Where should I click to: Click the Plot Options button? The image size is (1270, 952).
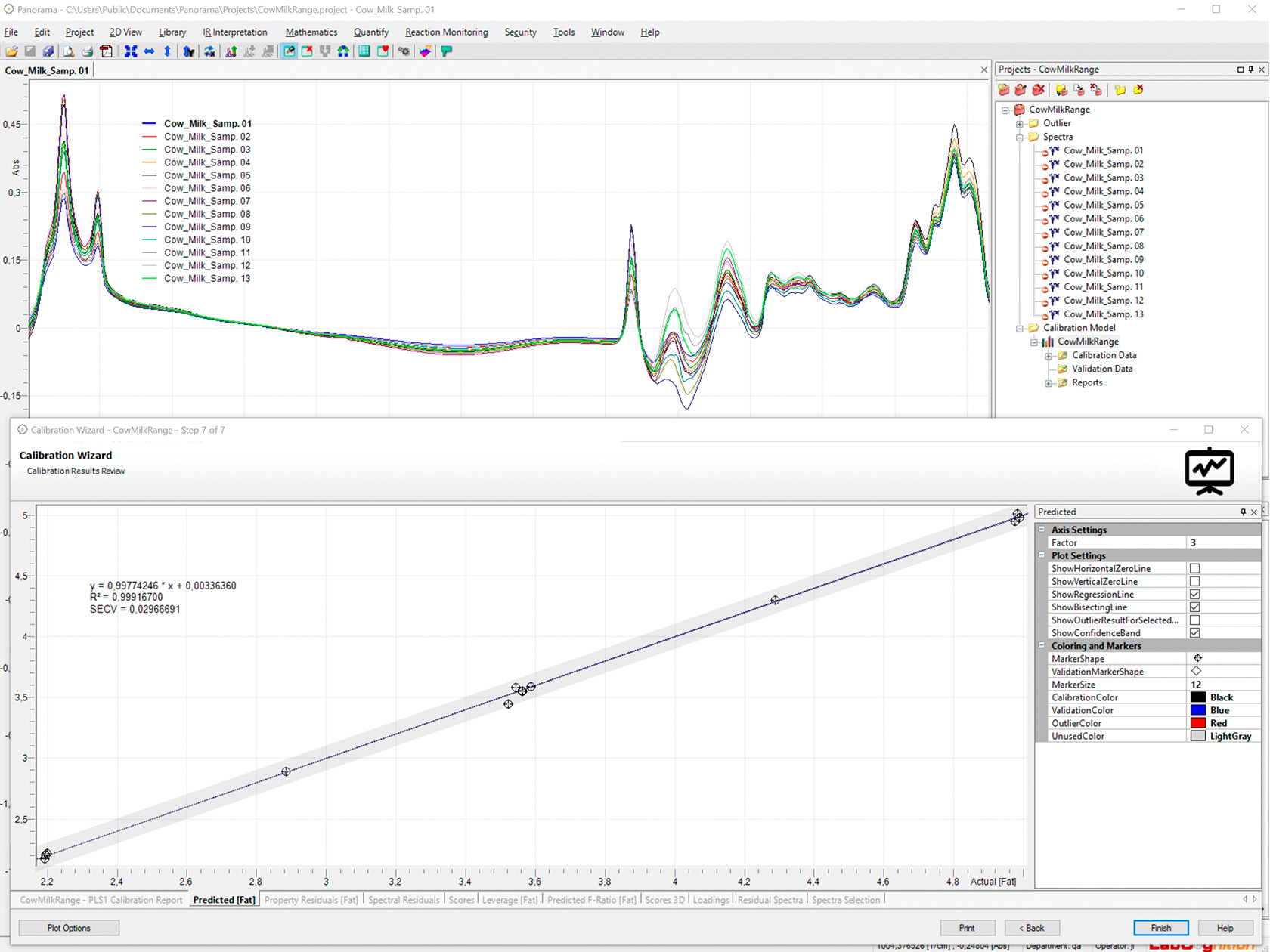click(x=69, y=928)
